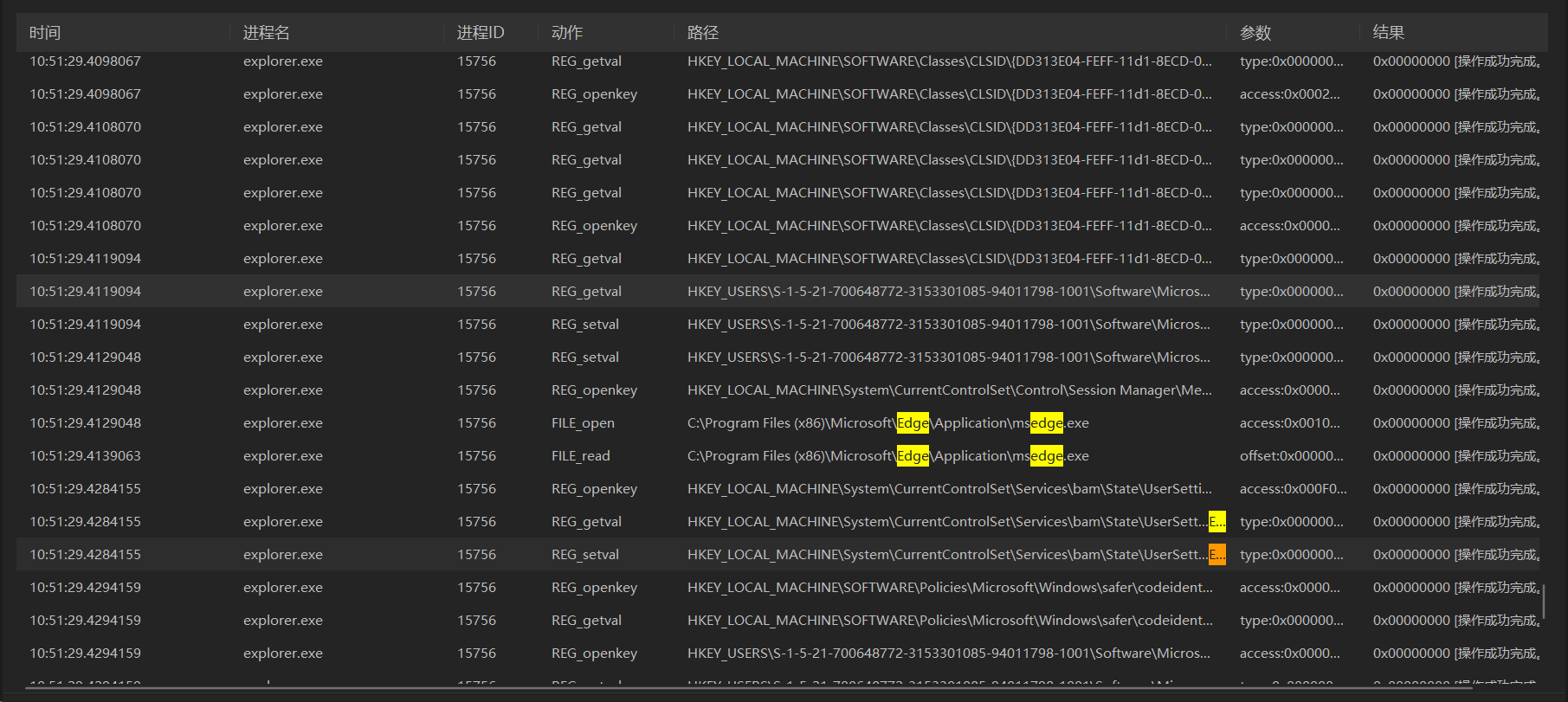Click the 进程名 column header
This screenshot has width=1568, height=702.
click(267, 33)
